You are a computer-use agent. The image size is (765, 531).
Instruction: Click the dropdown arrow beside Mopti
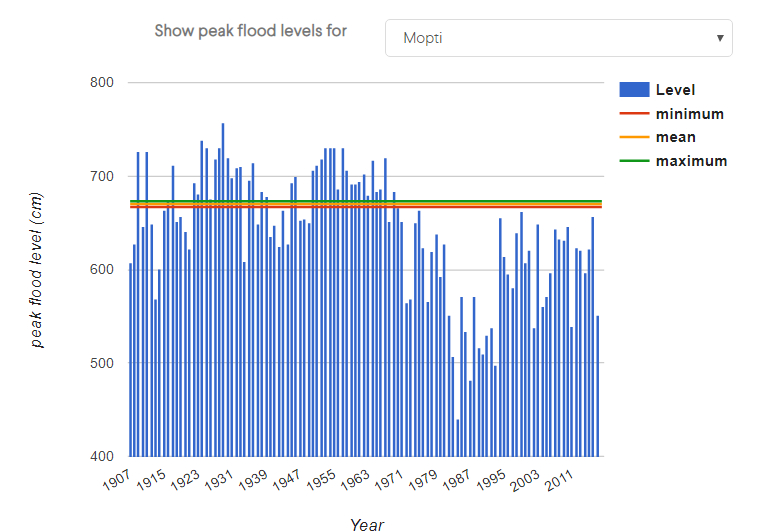click(720, 38)
